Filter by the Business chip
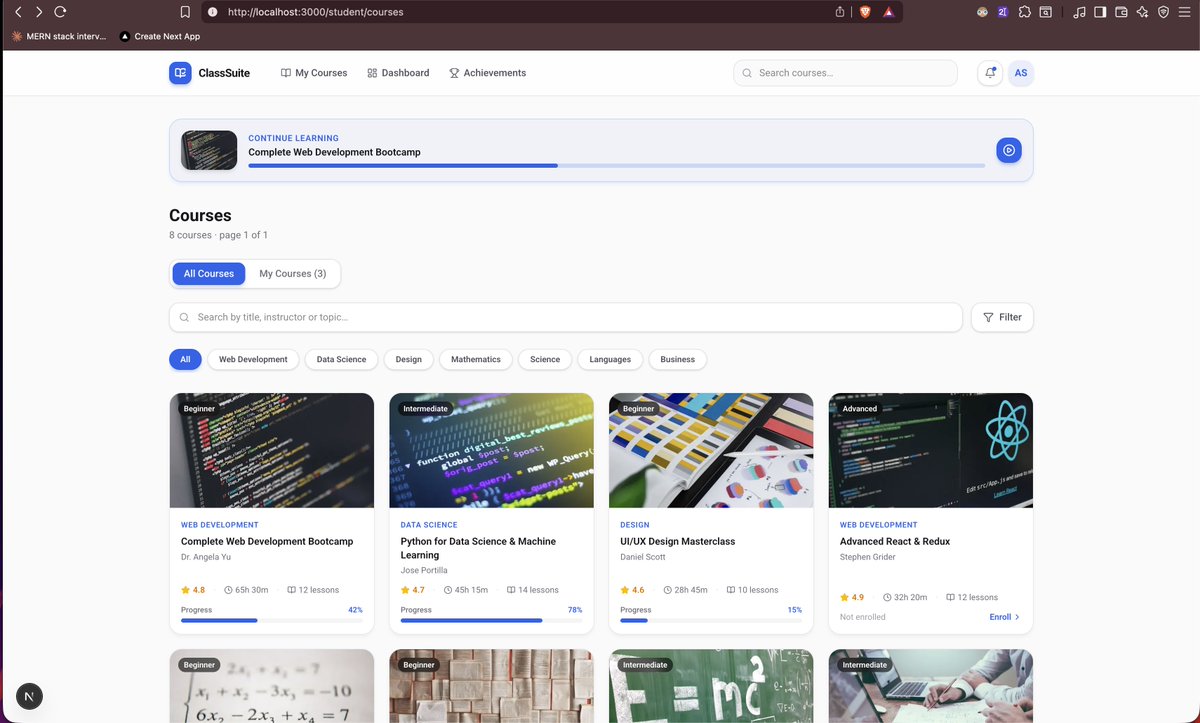 click(x=677, y=359)
